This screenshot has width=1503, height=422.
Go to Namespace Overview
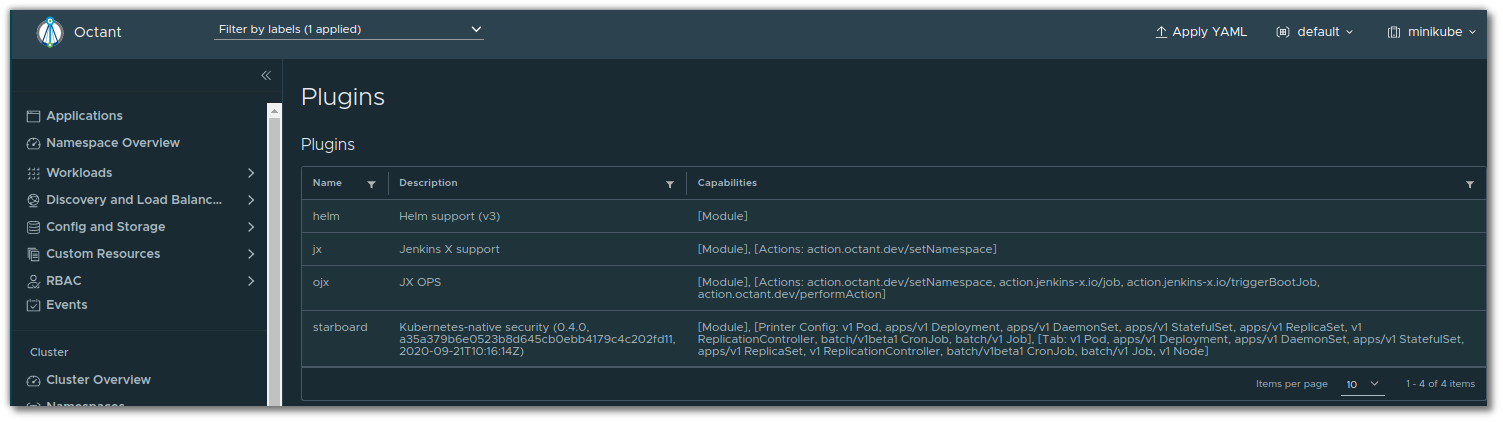113,143
